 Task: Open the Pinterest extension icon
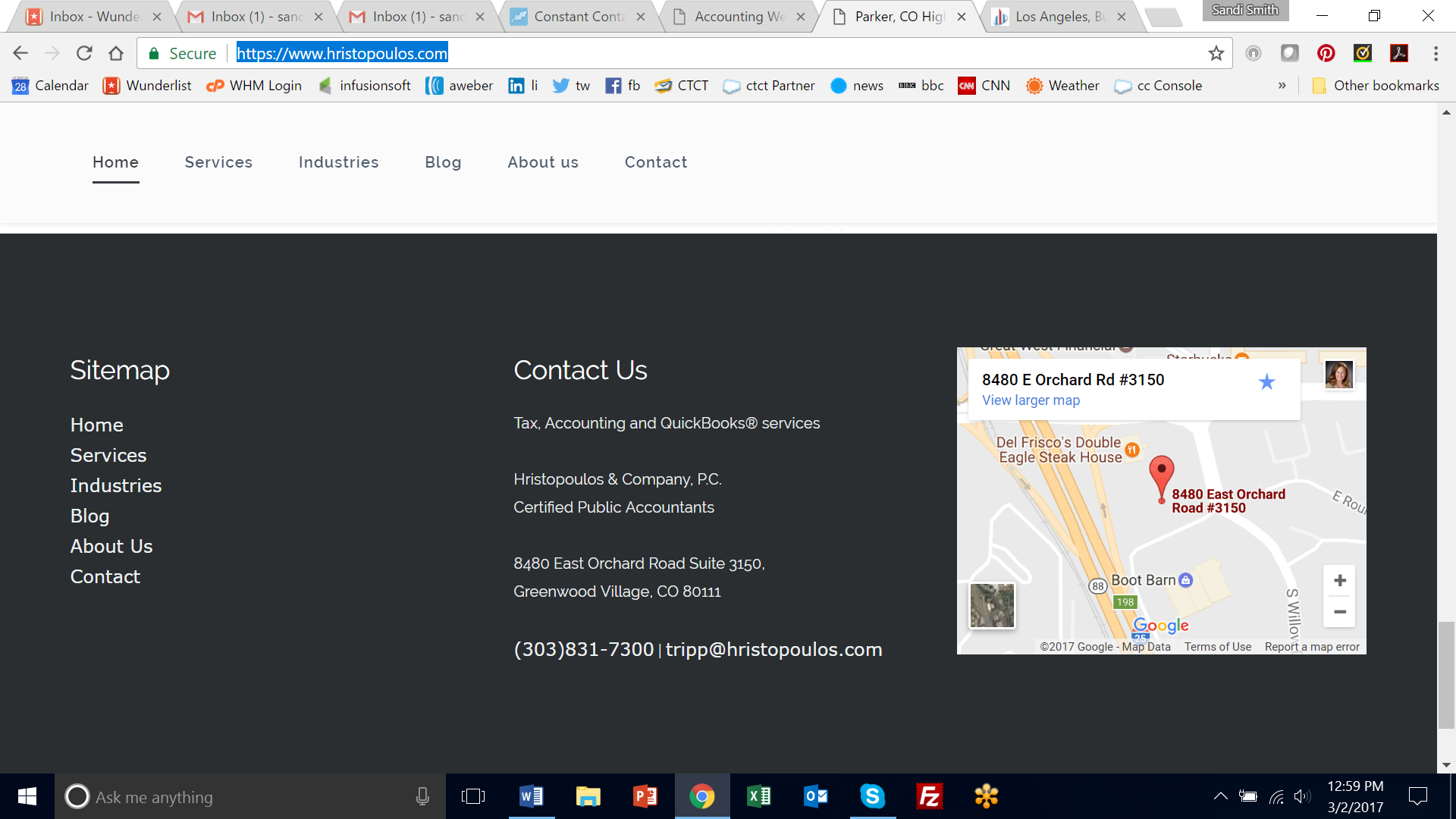pos(1326,53)
